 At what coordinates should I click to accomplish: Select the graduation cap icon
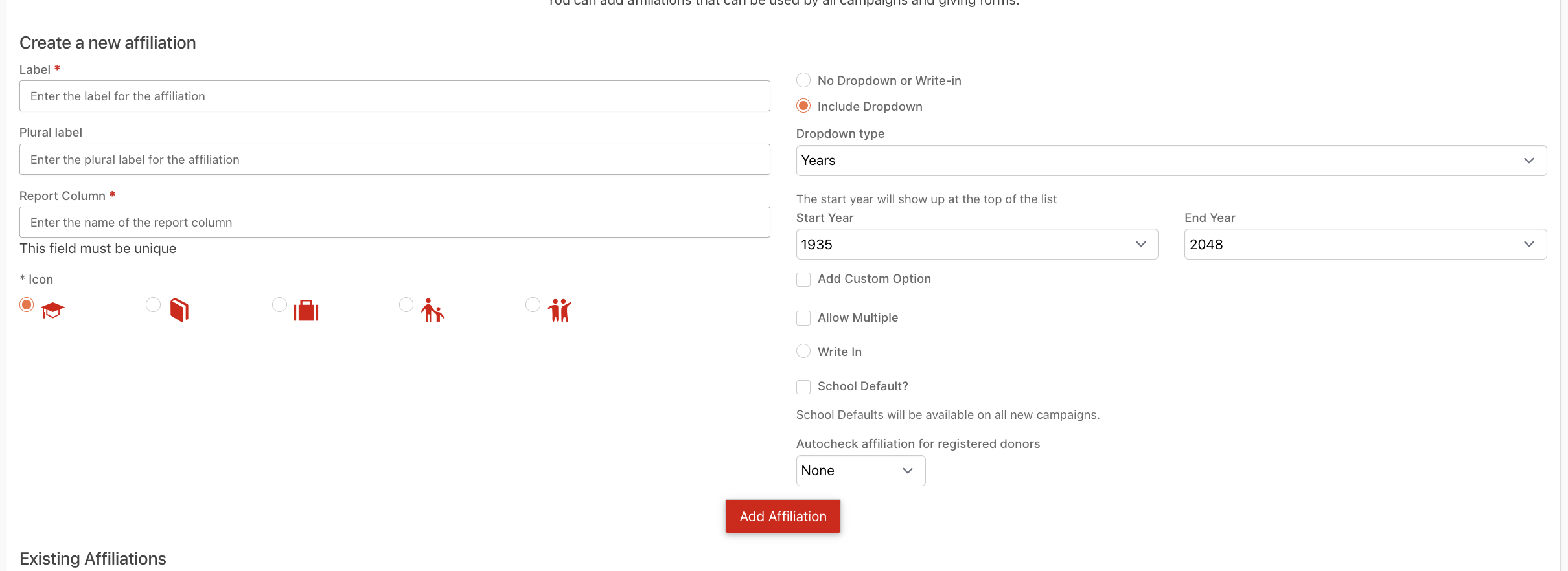coord(53,311)
